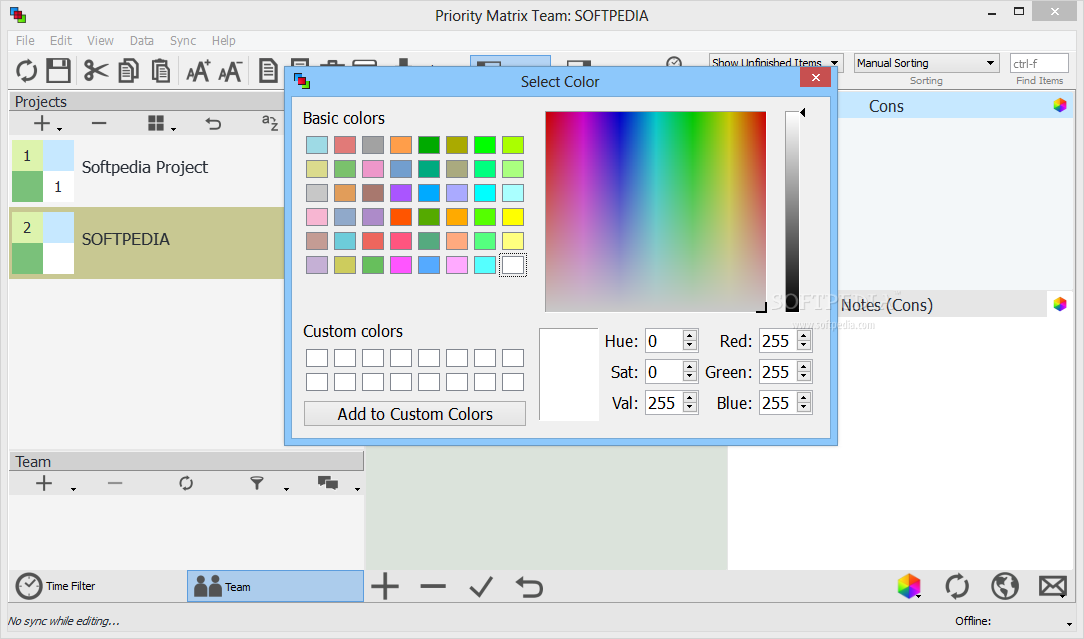
Task: Click the Hue value input field
Action: pos(664,341)
